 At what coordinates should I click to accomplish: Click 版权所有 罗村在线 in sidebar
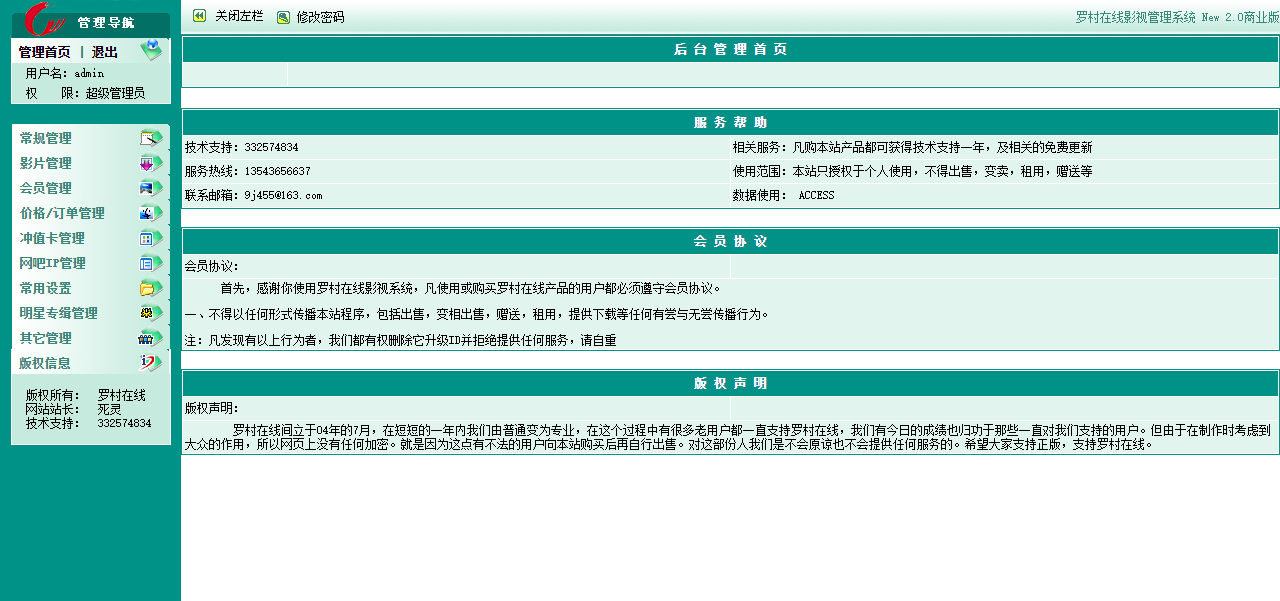point(86,395)
